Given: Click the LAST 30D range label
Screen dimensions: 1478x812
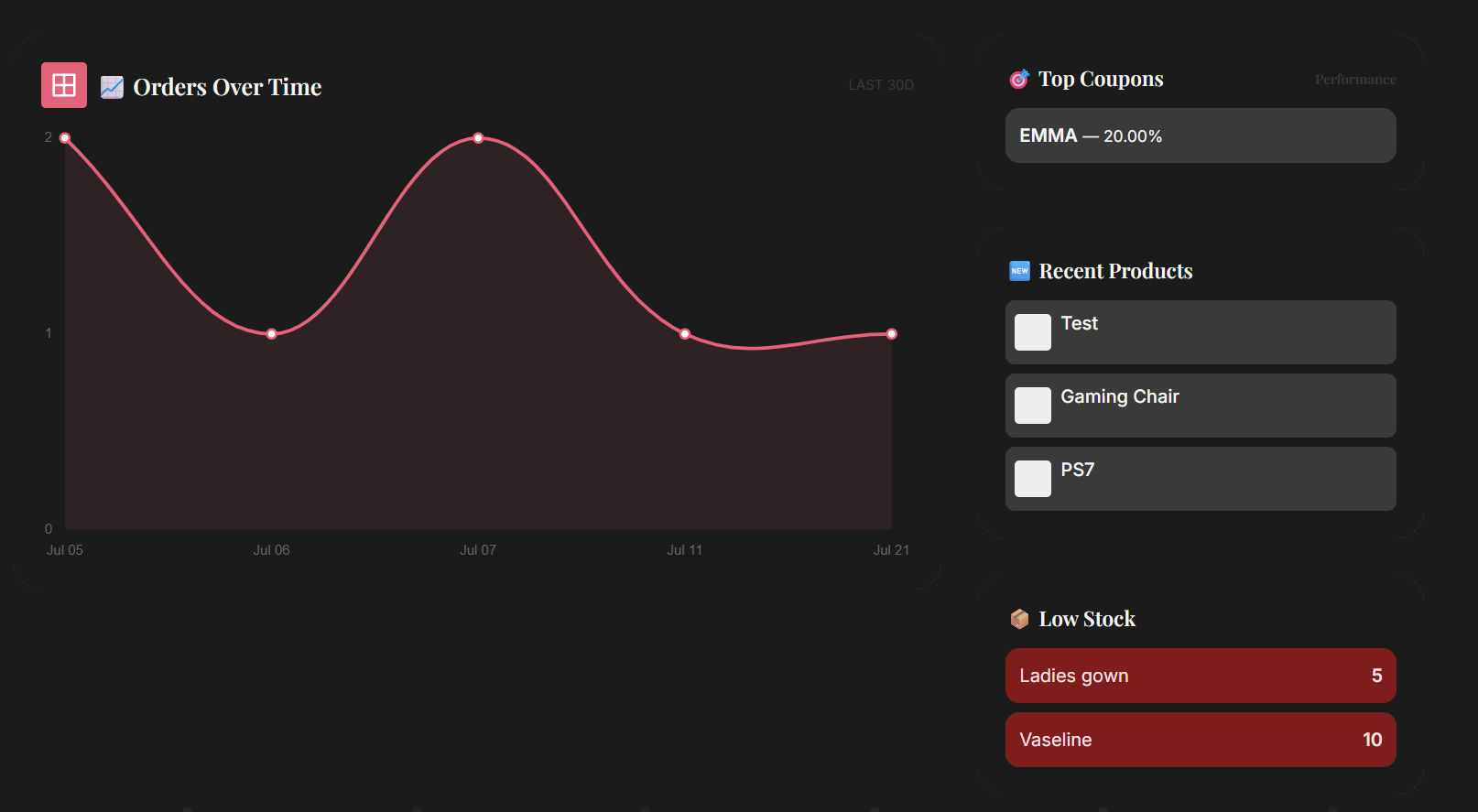Looking at the screenshot, I should coord(880,85).
